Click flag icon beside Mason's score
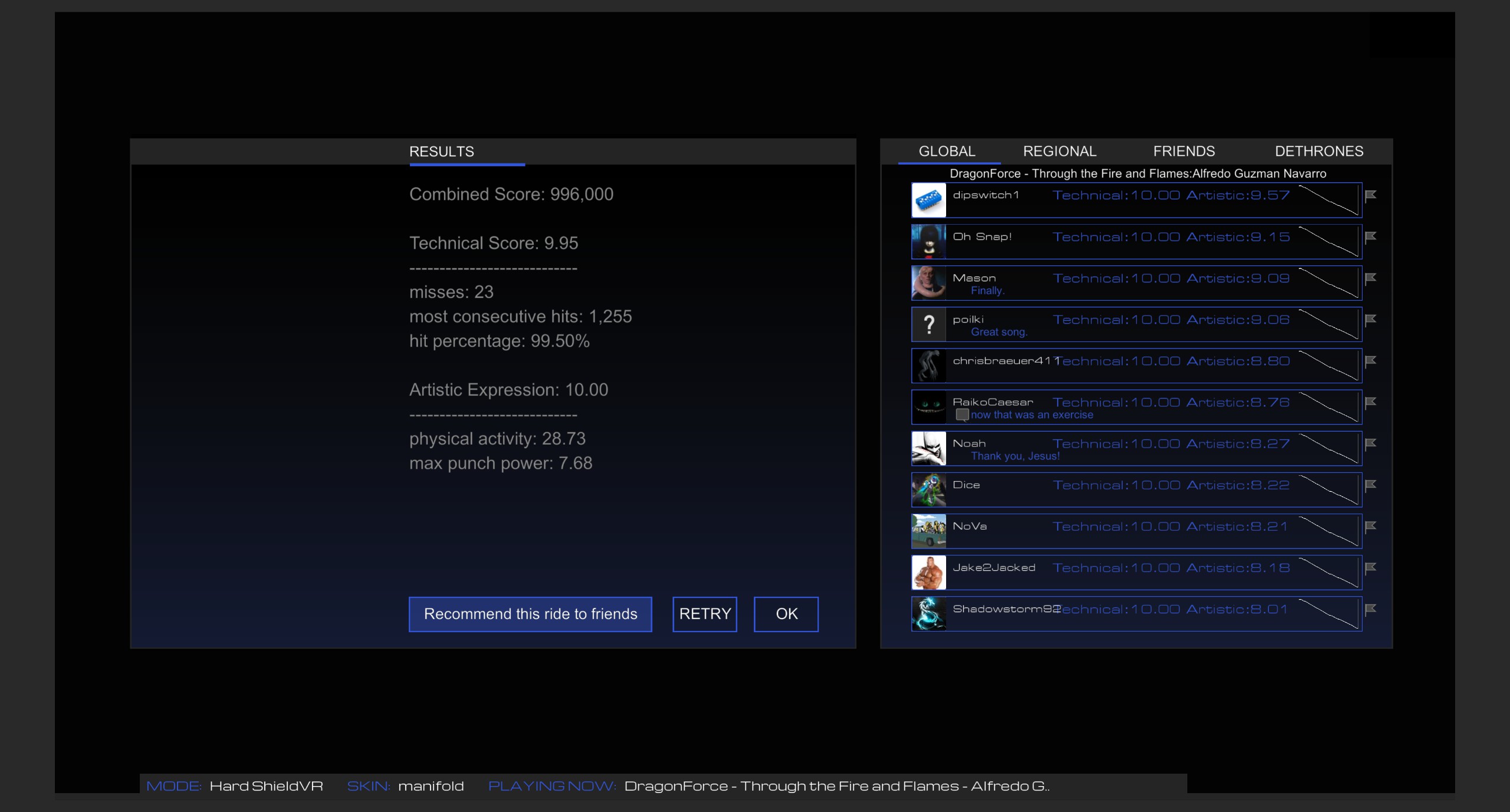1510x812 pixels. (1371, 278)
